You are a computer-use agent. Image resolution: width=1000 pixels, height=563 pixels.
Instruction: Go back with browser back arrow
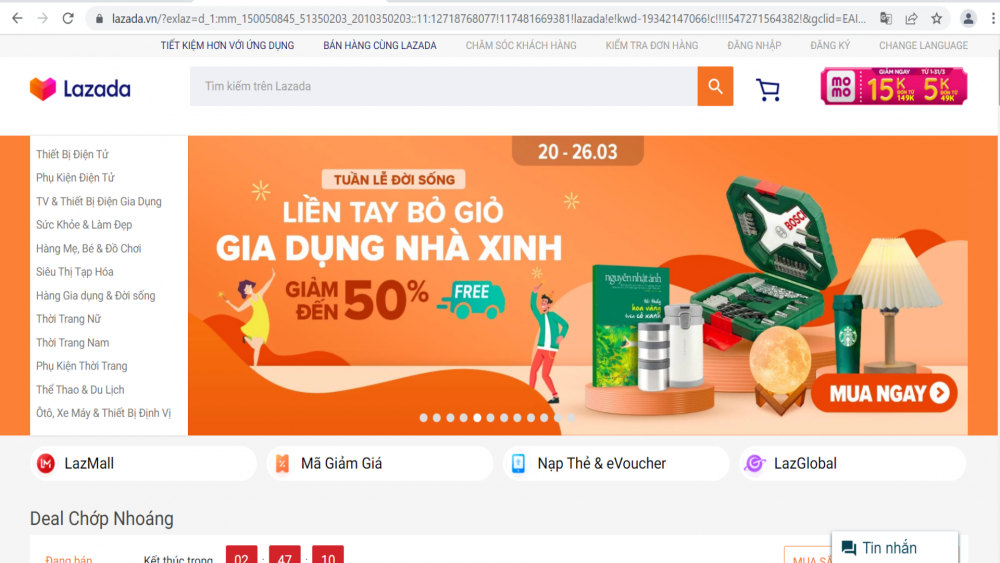pos(17,18)
